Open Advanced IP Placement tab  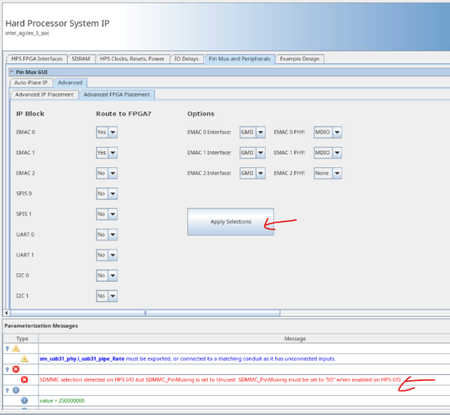coord(44,95)
